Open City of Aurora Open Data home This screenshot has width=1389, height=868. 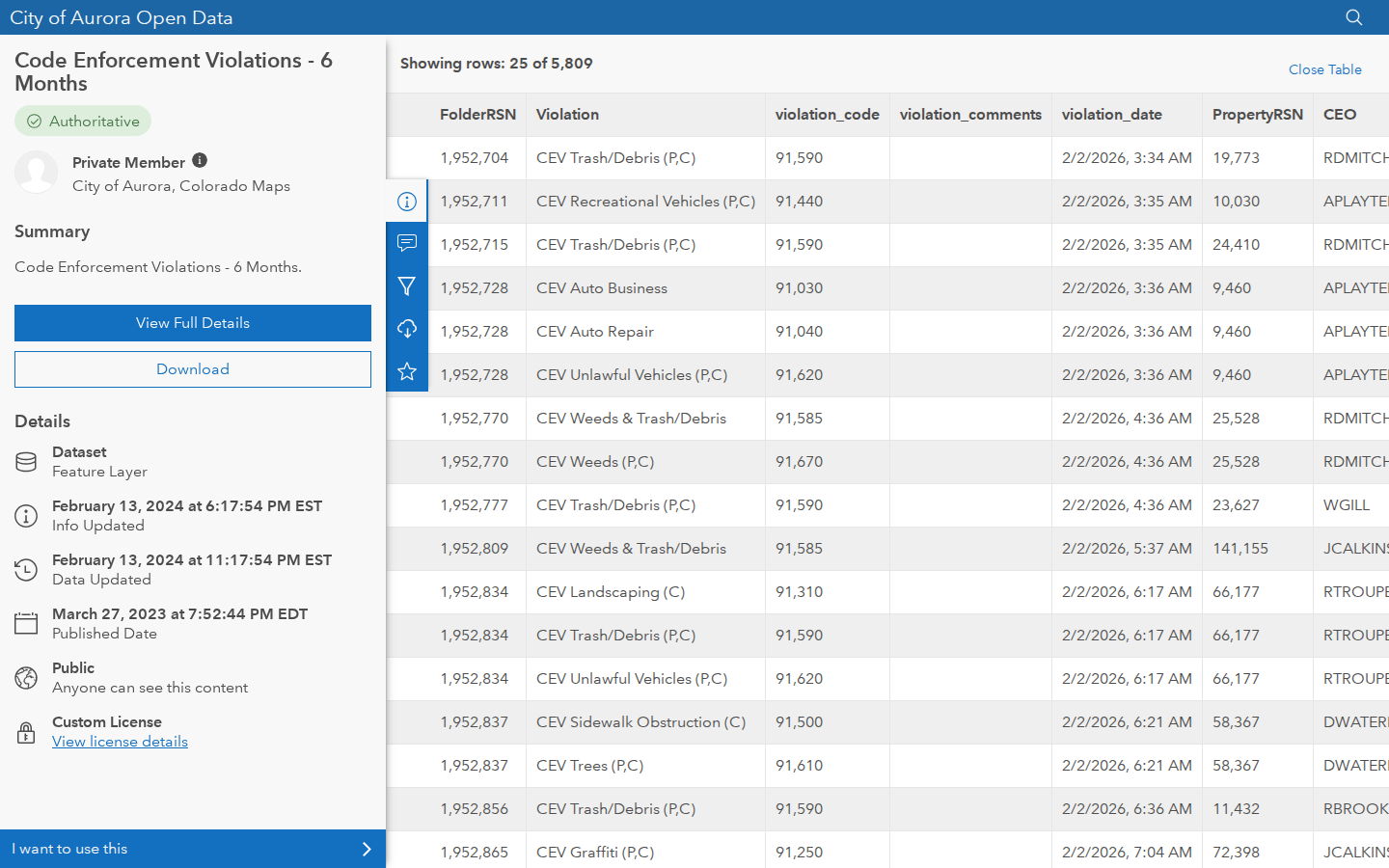pos(122,17)
